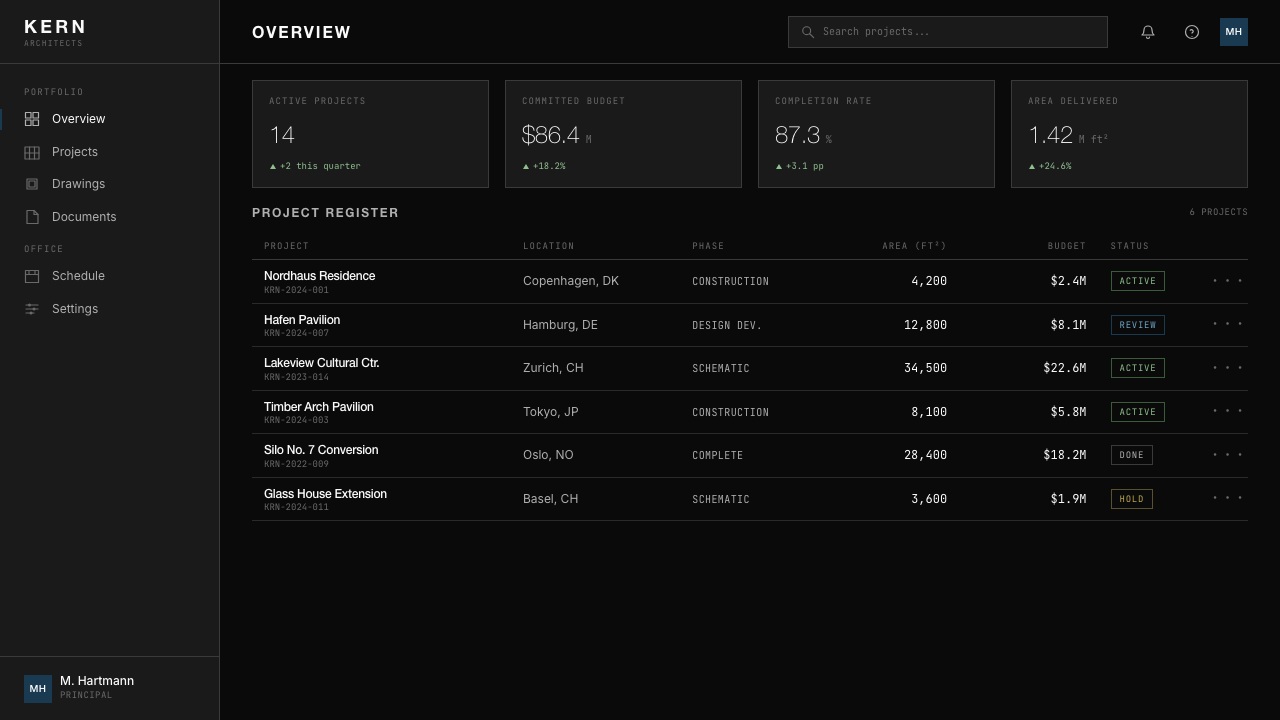Click the MH avatar in top bar
Screen dimensions: 1280x720
(1234, 32)
